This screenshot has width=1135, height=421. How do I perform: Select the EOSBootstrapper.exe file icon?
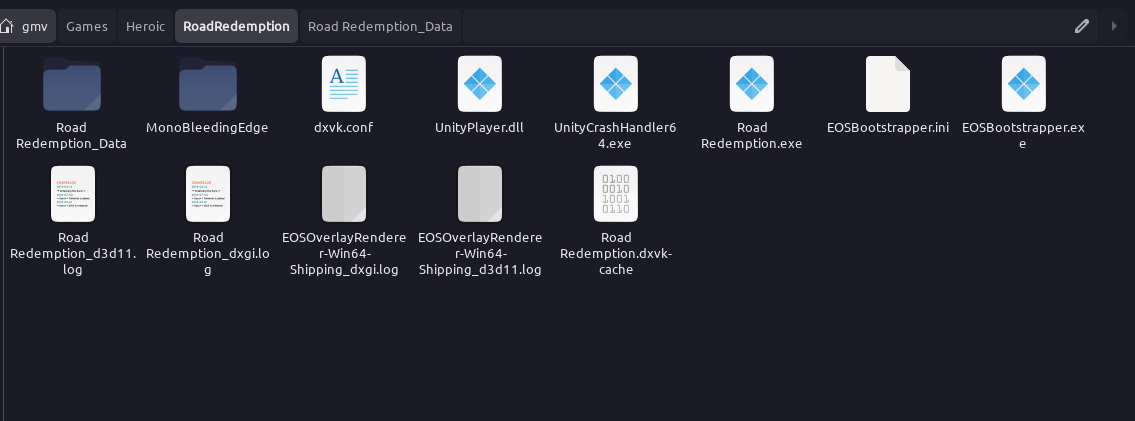click(x=1024, y=84)
